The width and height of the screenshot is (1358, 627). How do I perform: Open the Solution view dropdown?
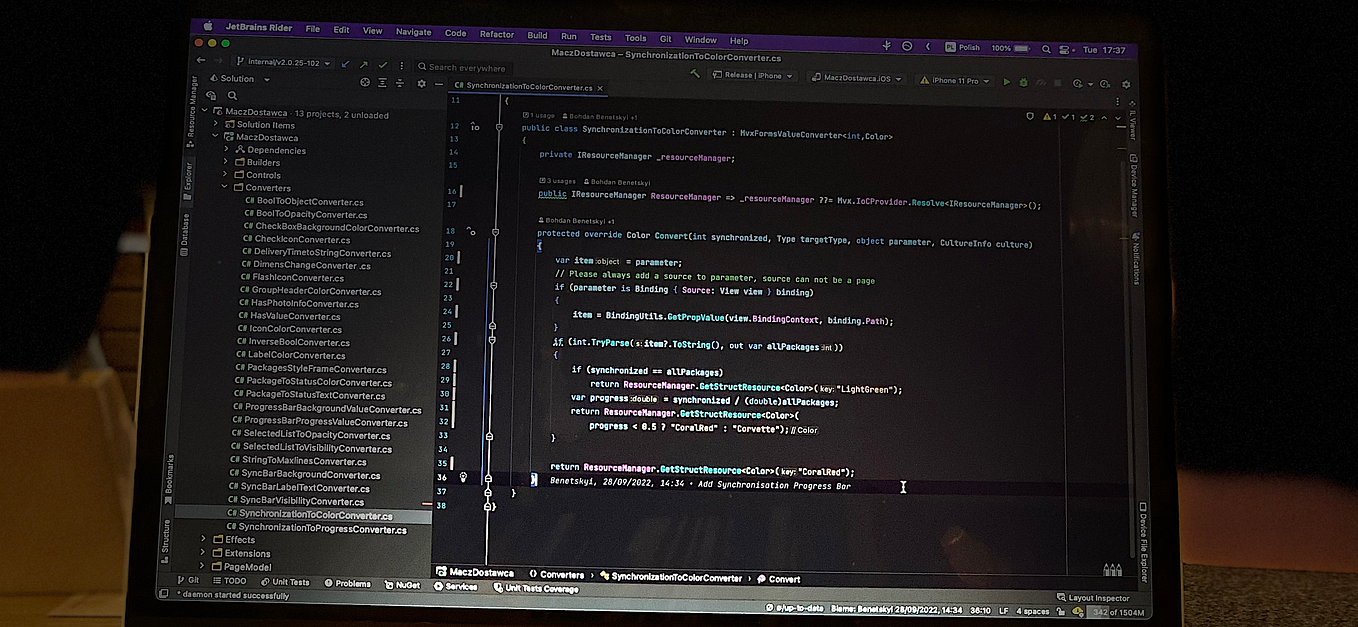point(264,78)
